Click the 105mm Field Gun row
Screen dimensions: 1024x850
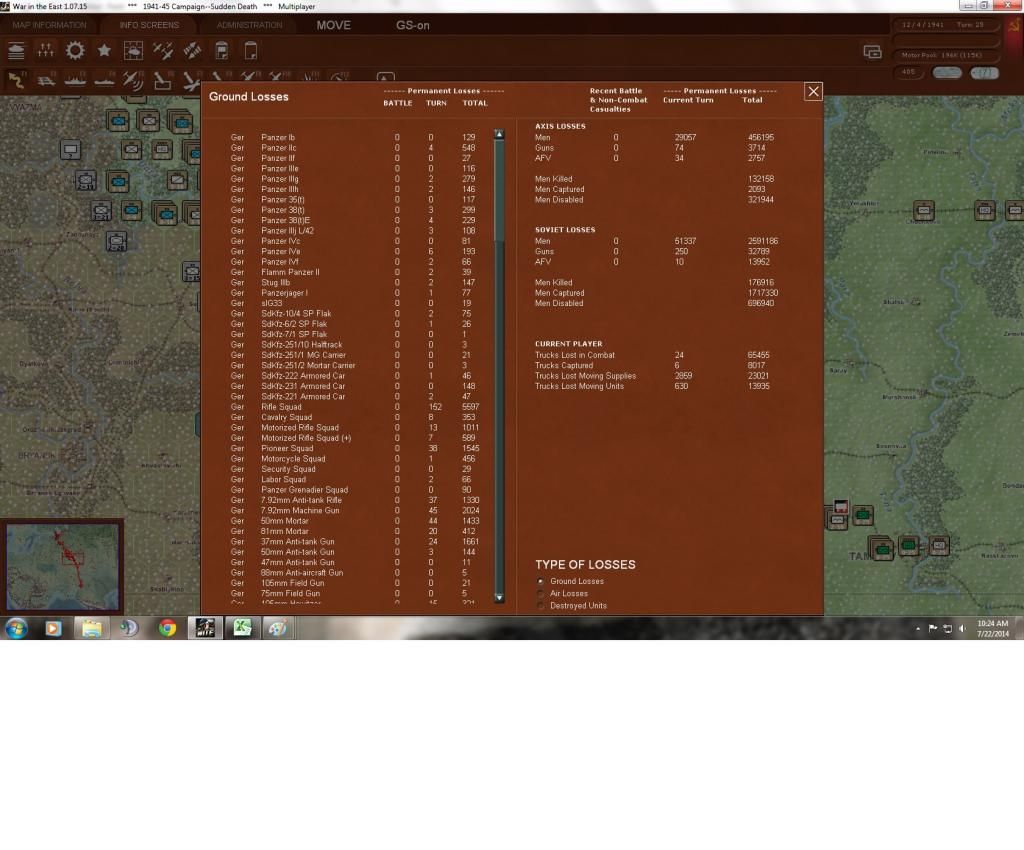tap(357, 583)
